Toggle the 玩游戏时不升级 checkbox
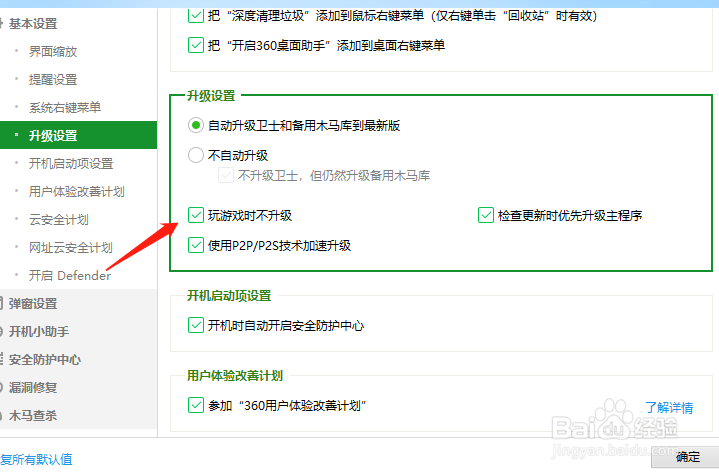The width and height of the screenshot is (719, 476). (196, 215)
